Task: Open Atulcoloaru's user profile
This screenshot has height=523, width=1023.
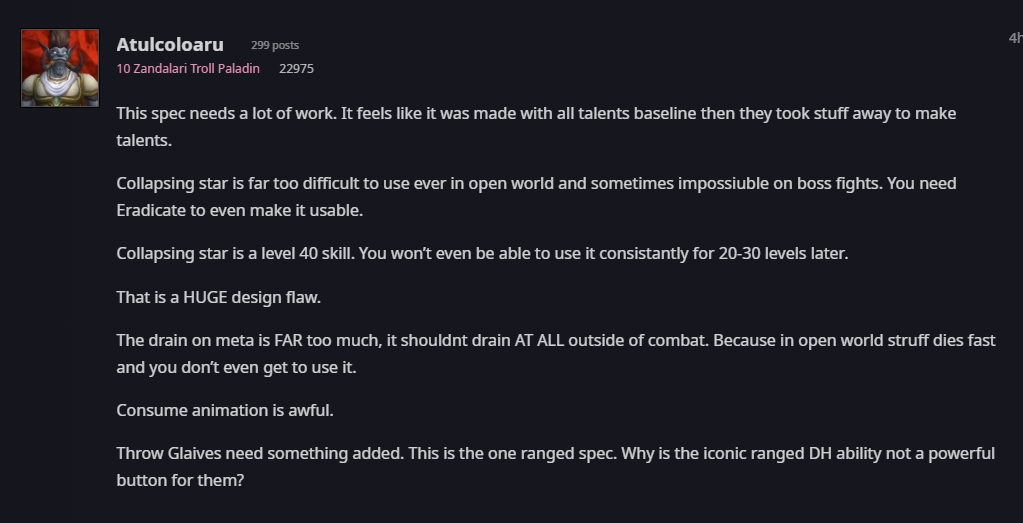Action: [x=169, y=45]
